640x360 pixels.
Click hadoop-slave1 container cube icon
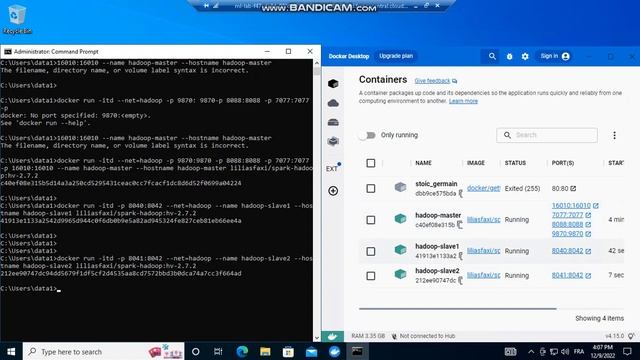point(400,250)
